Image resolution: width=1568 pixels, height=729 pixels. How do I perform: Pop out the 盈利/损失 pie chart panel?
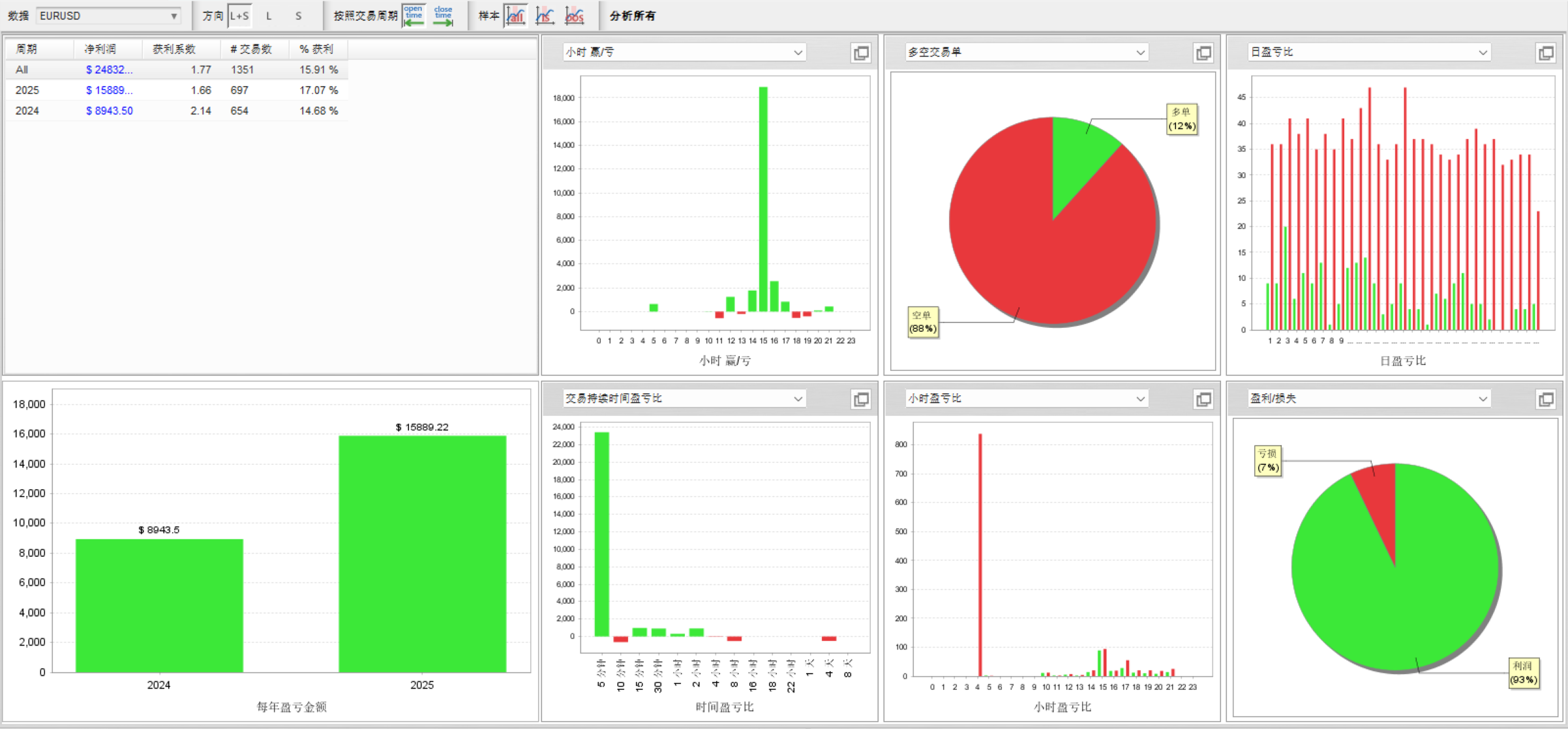pos(1546,399)
